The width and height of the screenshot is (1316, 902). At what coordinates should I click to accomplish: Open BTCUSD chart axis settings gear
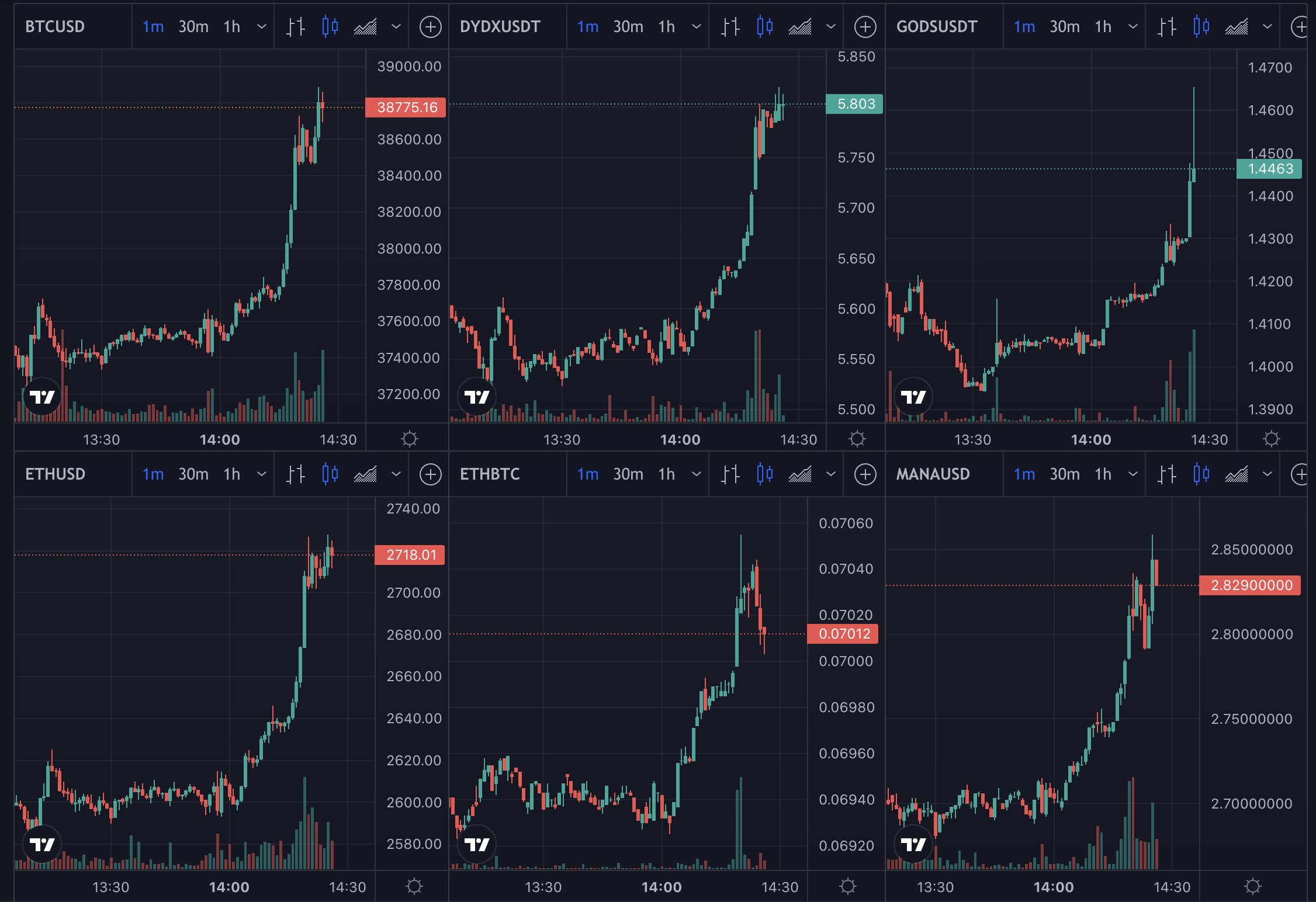click(410, 439)
